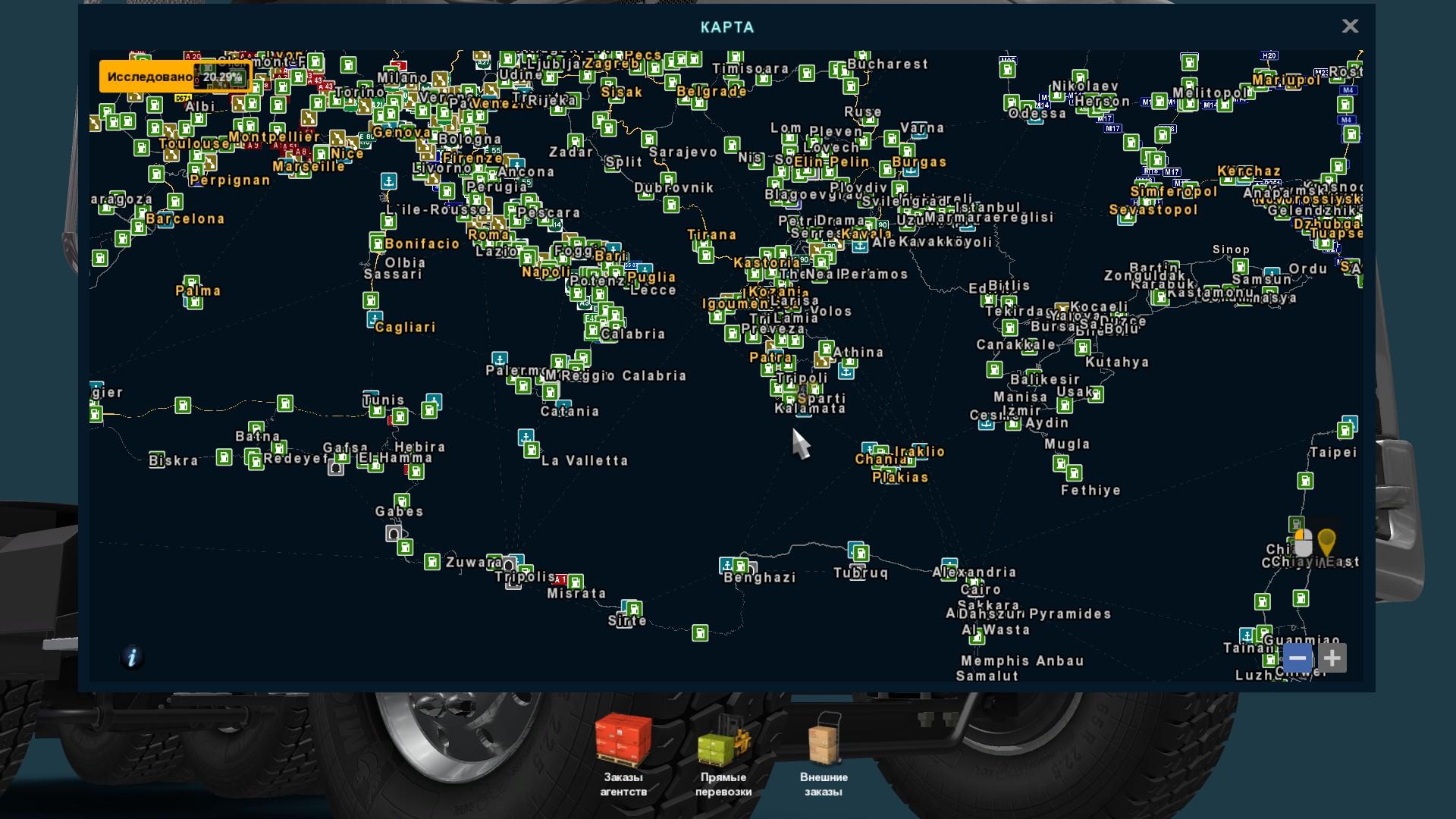Viewport: 1456px width, 819px height.
Task: Click the port anchor icon near Palermo
Action: (x=499, y=358)
